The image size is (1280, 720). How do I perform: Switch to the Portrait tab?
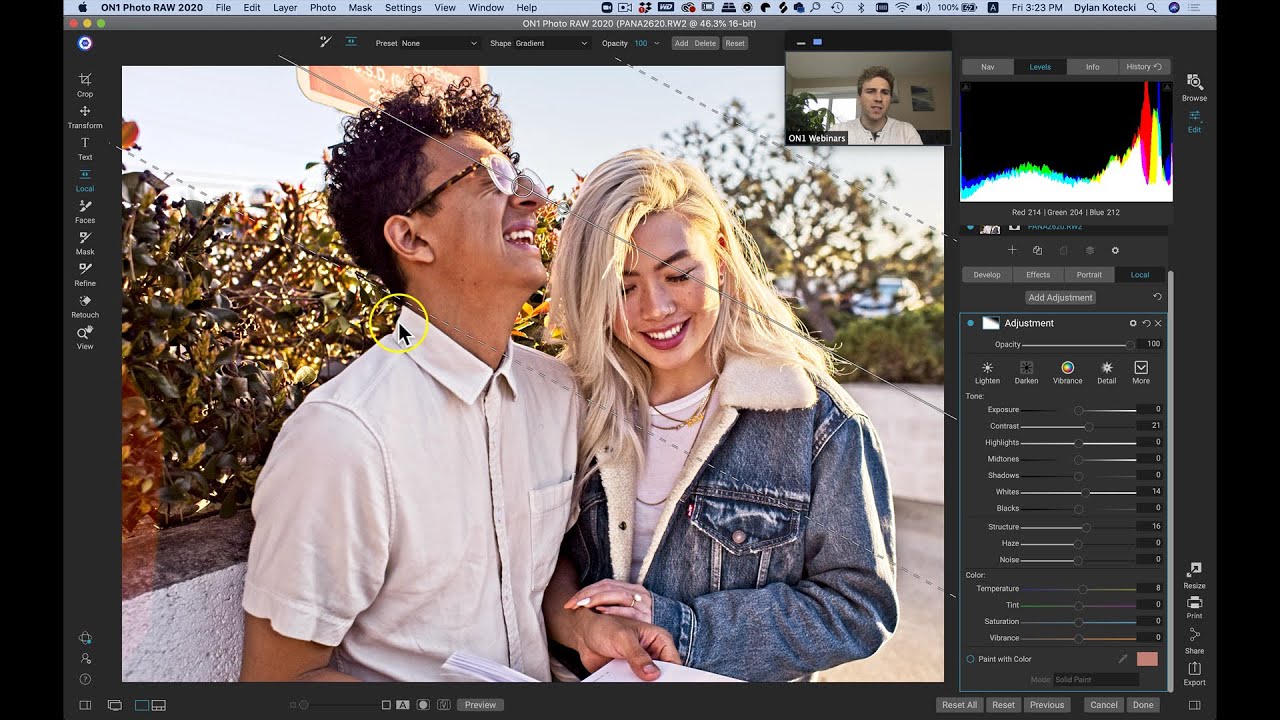[x=1089, y=274]
